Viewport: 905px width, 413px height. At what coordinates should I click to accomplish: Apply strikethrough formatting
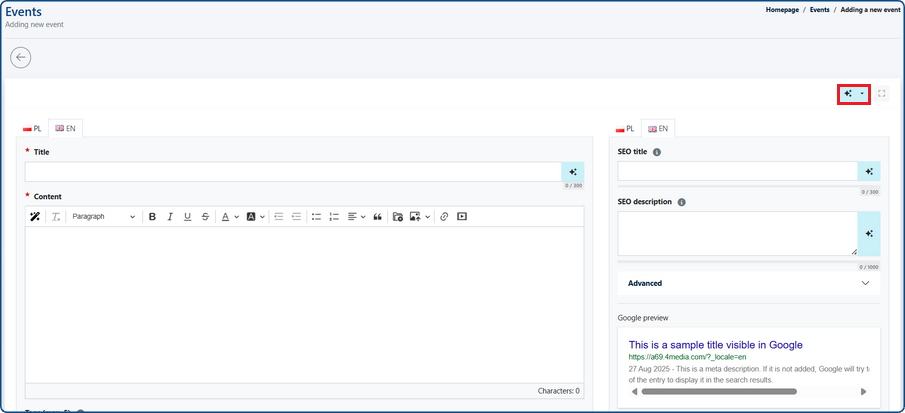[205, 217]
